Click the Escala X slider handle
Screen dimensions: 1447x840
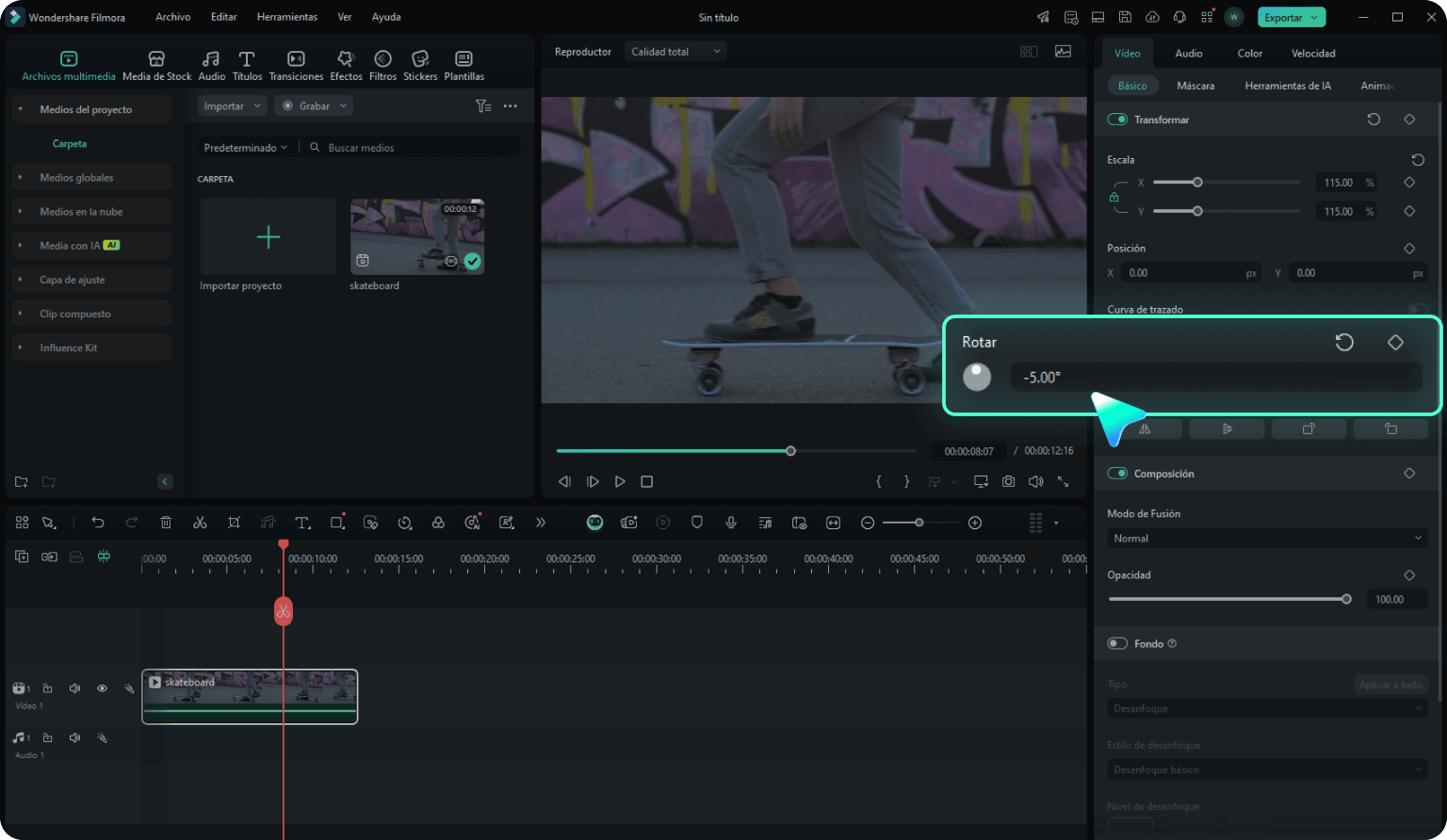pos(1197,182)
